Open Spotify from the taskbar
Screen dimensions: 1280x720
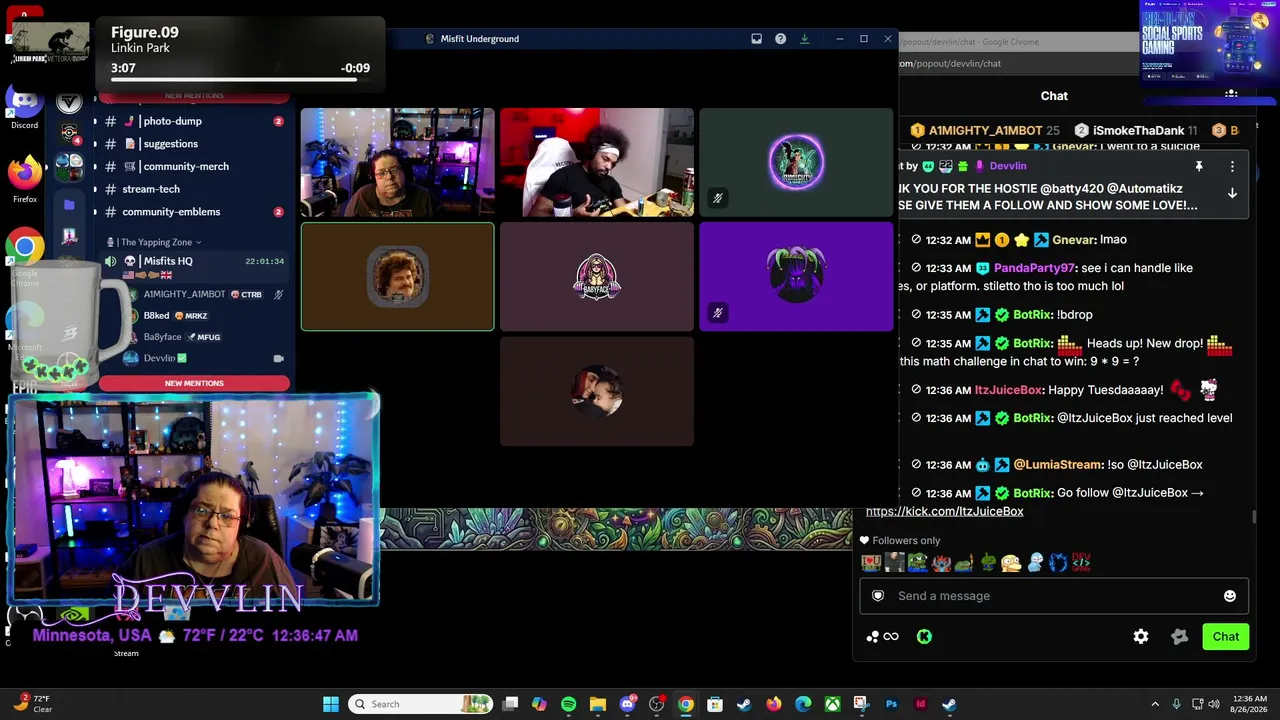569,704
